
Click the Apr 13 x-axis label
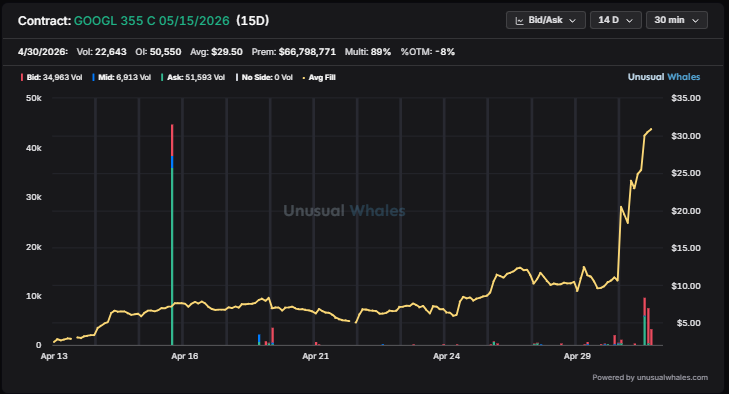(x=54, y=356)
